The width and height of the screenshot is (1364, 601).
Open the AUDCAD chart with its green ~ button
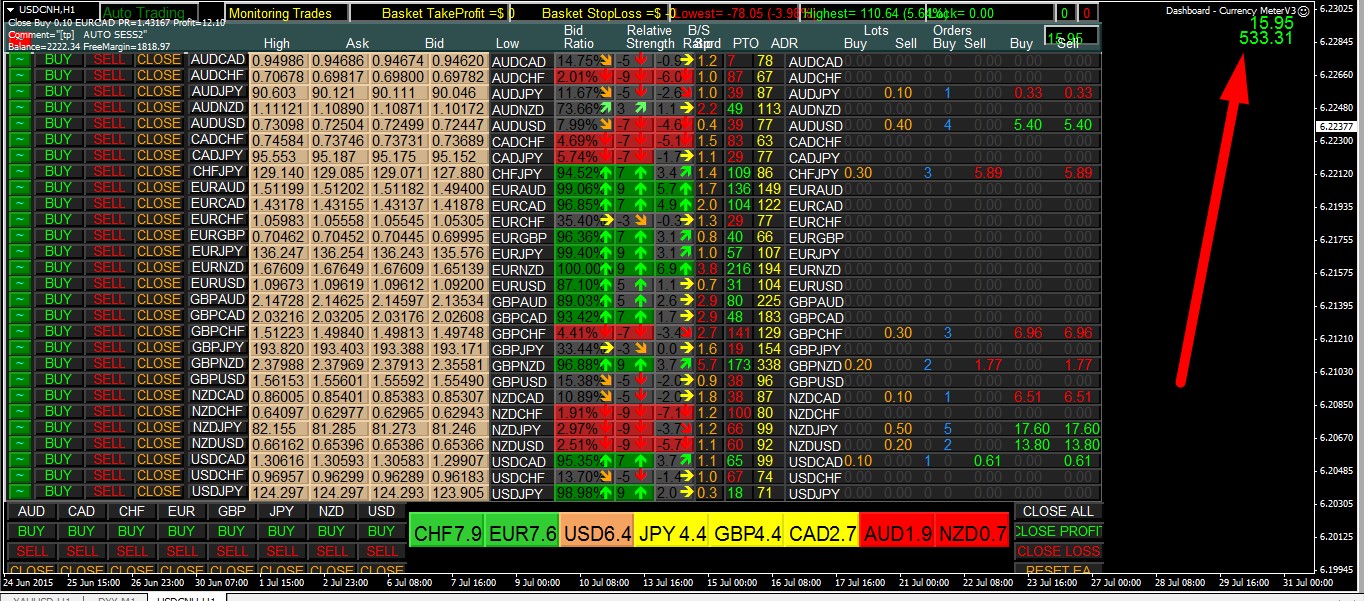coord(20,60)
